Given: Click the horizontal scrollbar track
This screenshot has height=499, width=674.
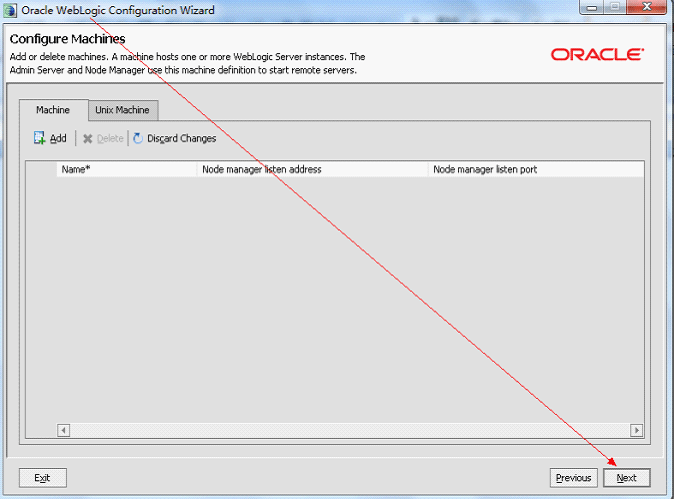Looking at the screenshot, I should click(350, 430).
